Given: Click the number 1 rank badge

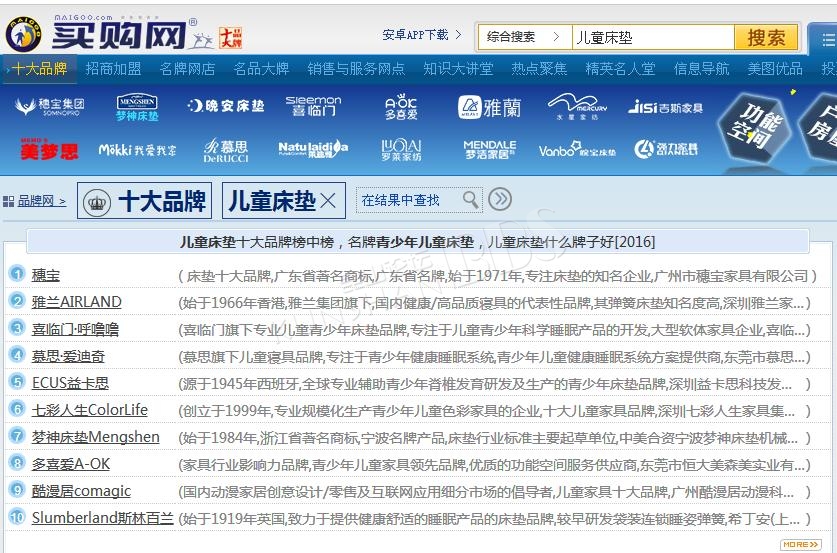Looking at the screenshot, I should (x=17, y=274).
